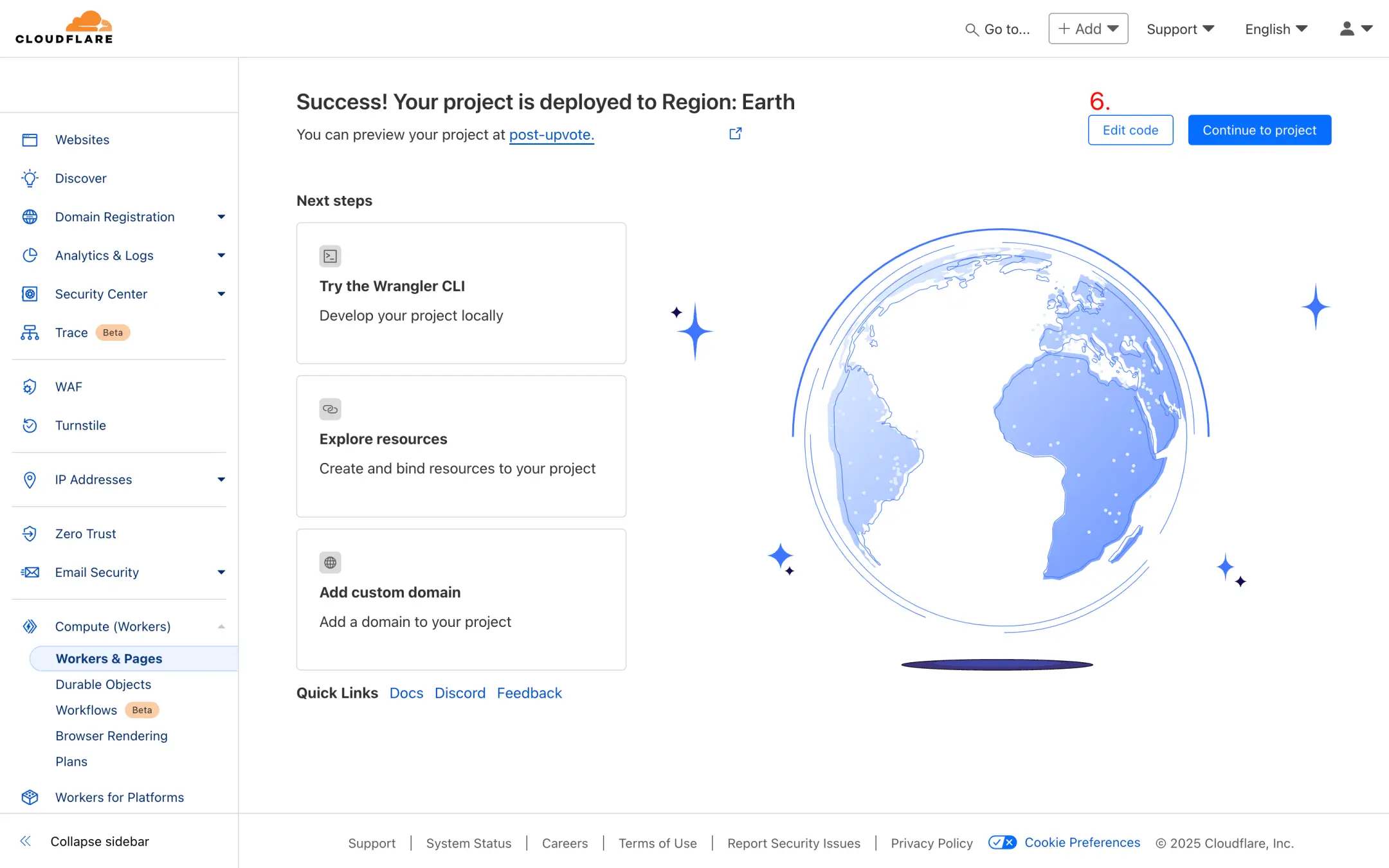This screenshot has width=1389, height=868.
Task: Open the Support dropdown
Action: click(x=1180, y=29)
